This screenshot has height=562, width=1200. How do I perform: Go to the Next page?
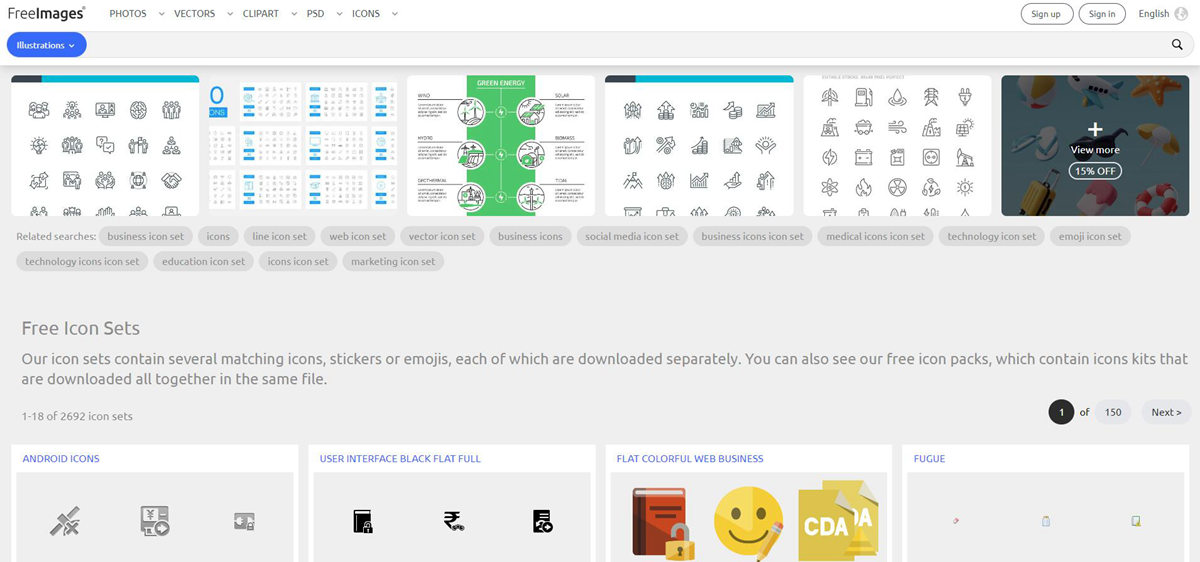tap(1166, 412)
